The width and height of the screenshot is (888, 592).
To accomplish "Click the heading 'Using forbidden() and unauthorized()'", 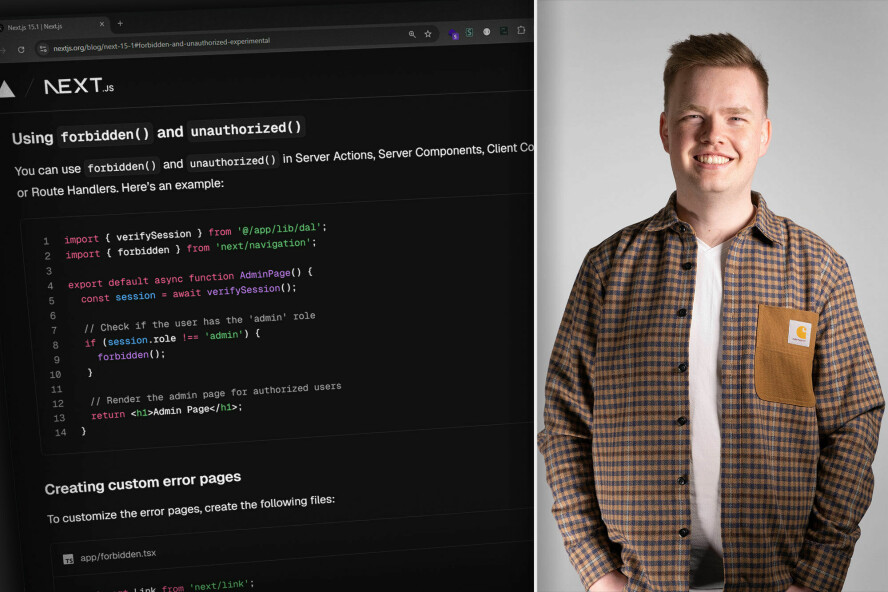I will point(157,134).
